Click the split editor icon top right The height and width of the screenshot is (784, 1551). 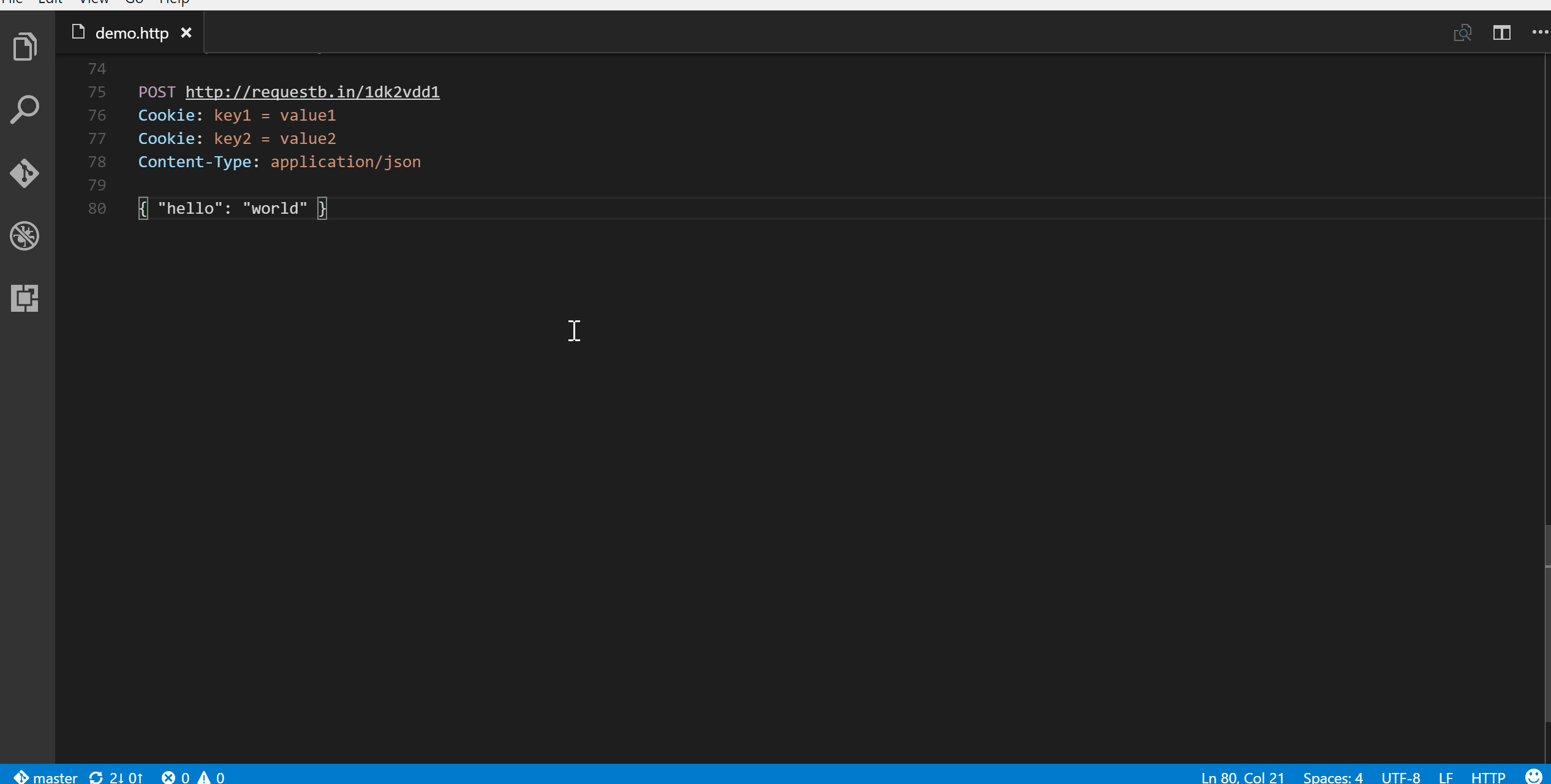(x=1501, y=32)
